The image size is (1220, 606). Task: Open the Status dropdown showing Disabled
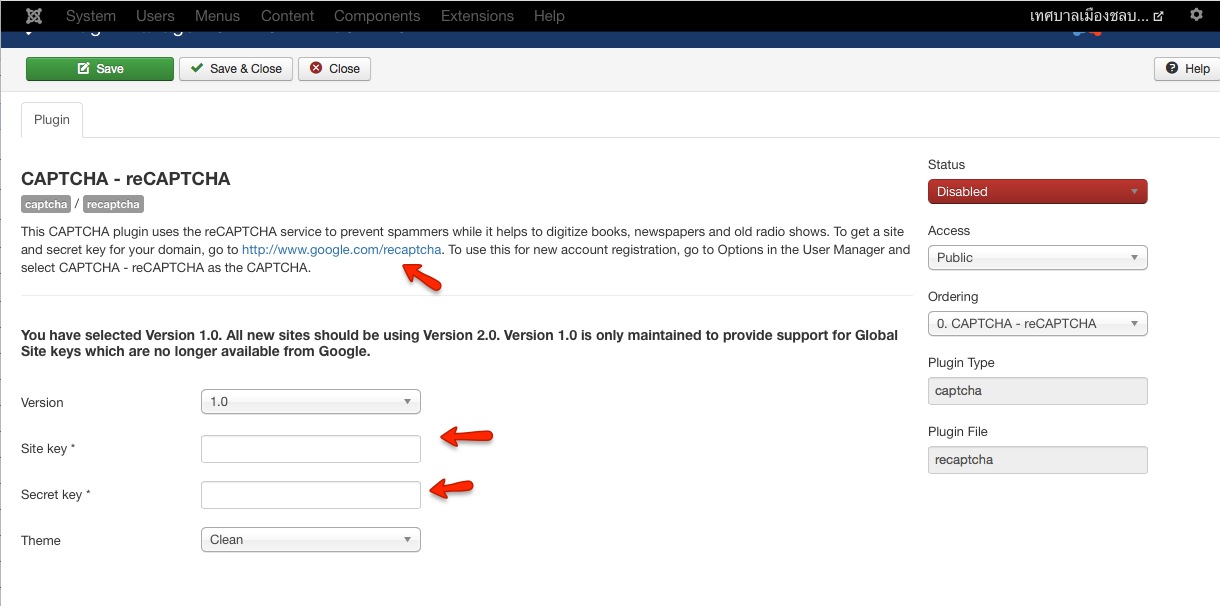[x=1037, y=192]
